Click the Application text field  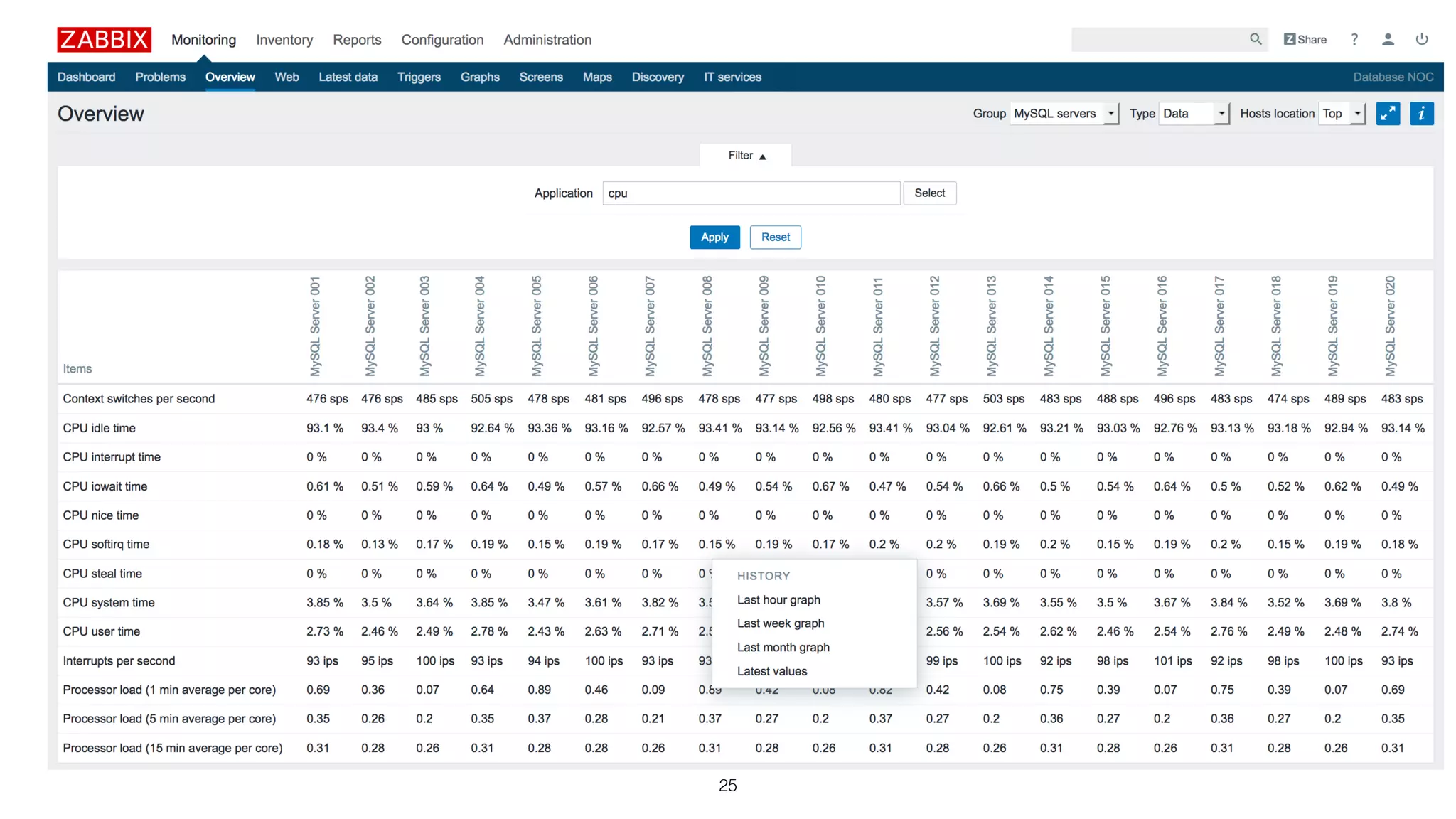click(751, 193)
